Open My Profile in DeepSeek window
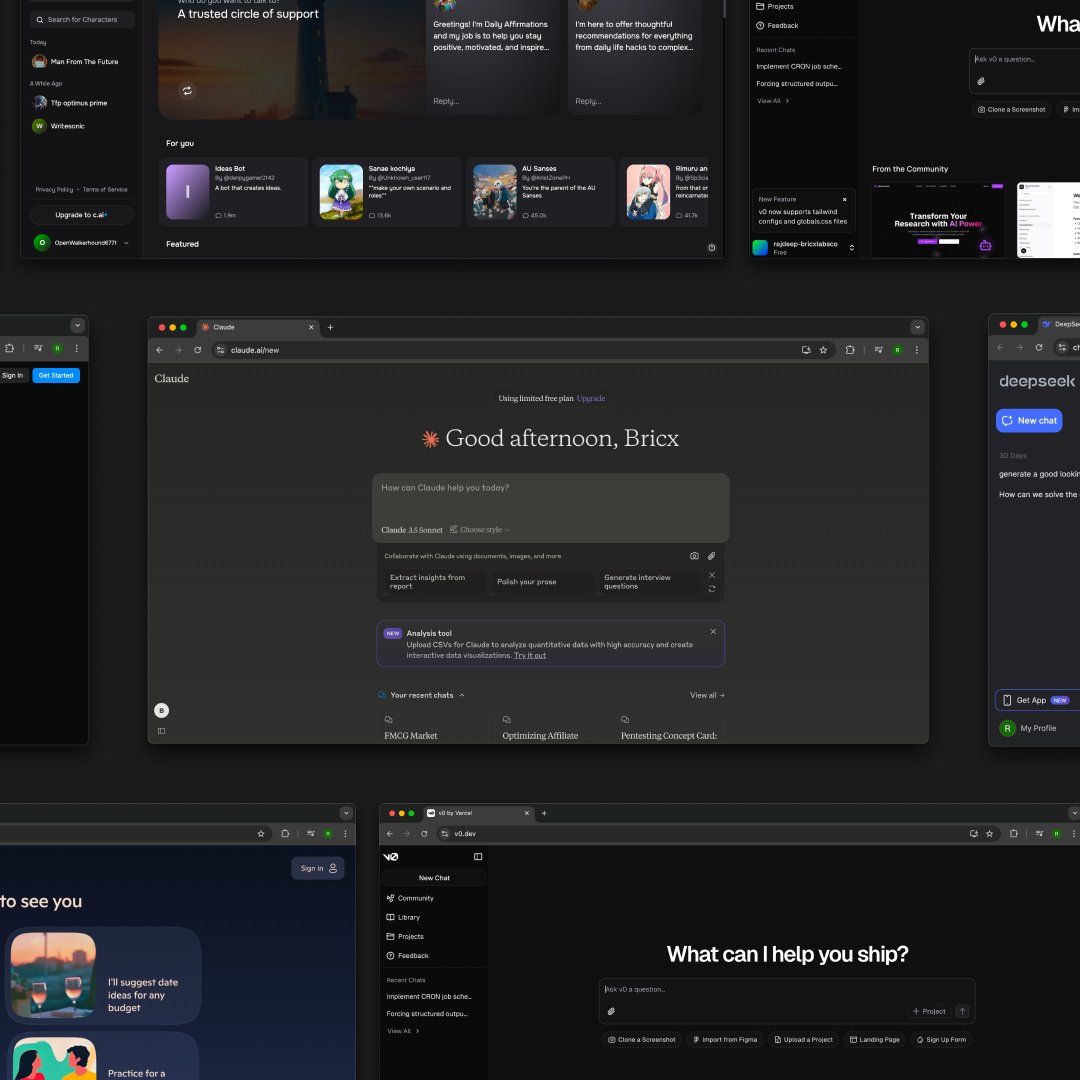 click(x=1028, y=728)
